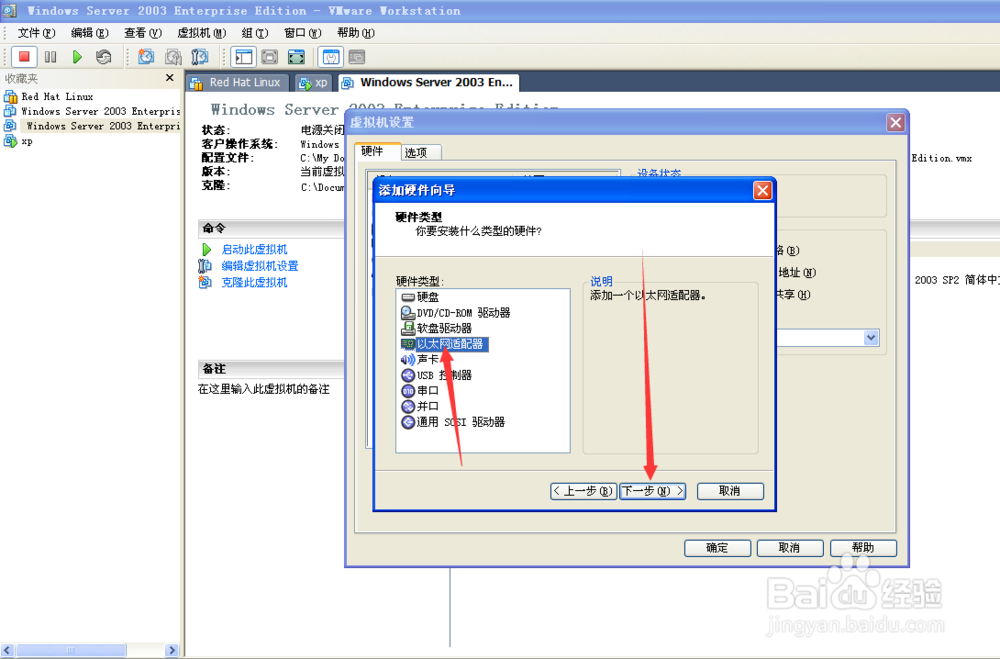Open the 文件(F) menu

[36, 33]
